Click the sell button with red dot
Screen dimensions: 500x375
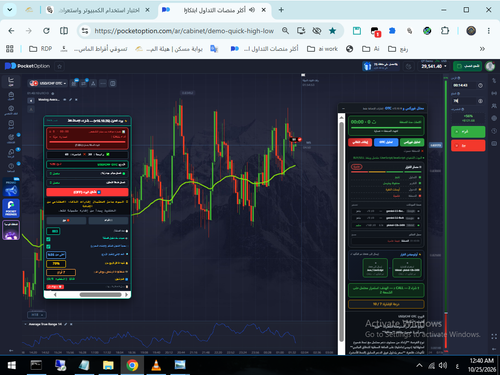(66, 220)
